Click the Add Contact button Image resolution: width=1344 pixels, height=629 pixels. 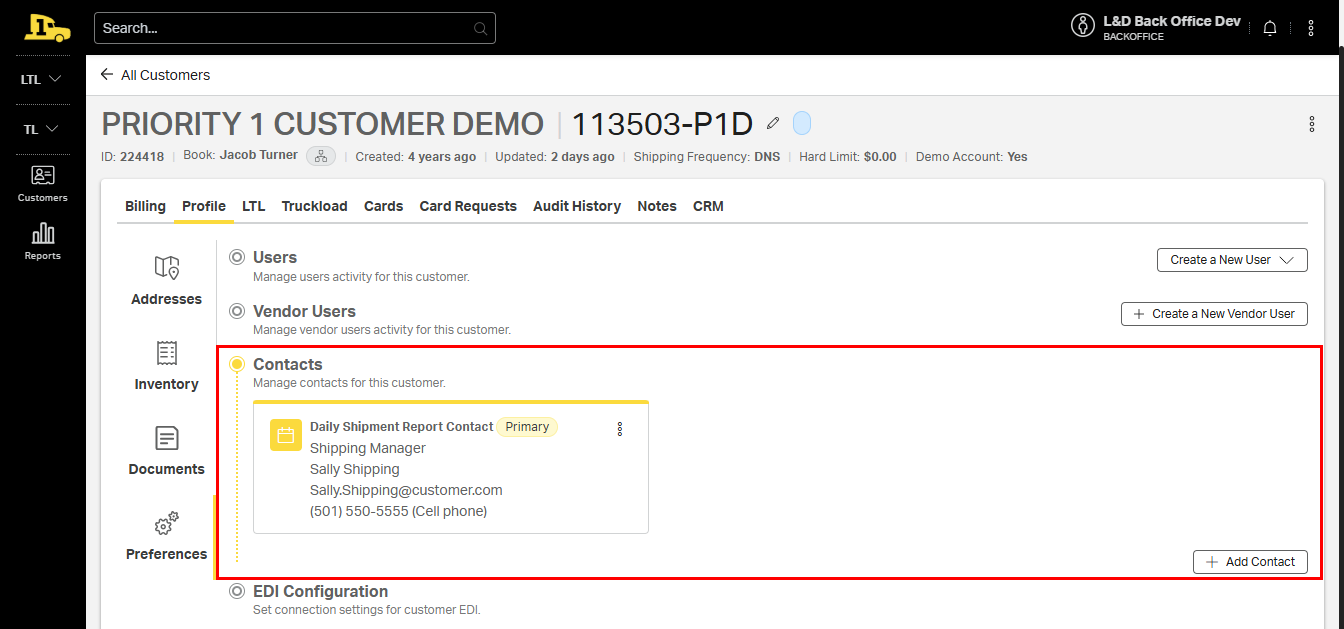(1250, 562)
